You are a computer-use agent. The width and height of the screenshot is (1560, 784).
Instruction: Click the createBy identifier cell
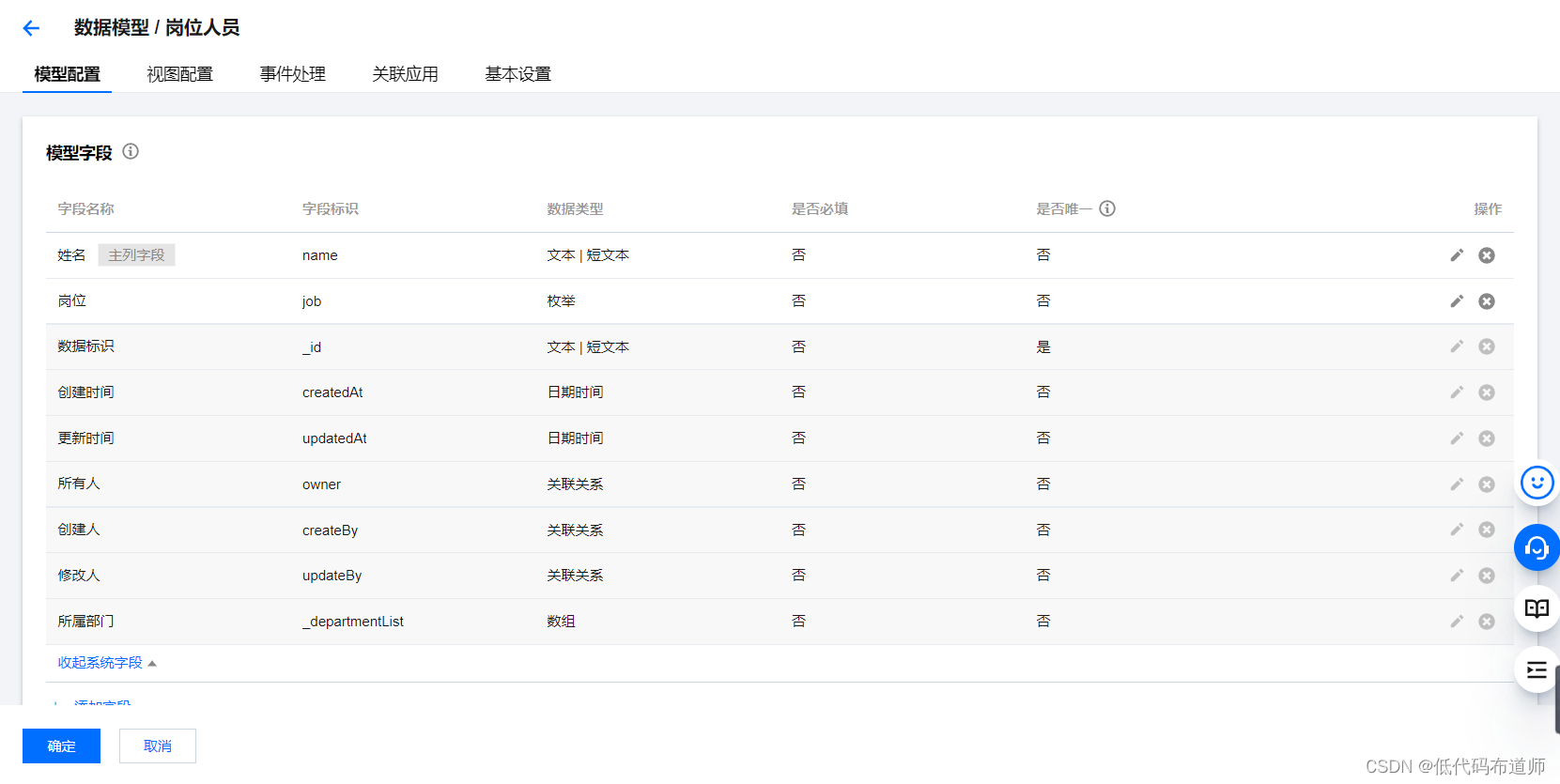330,530
